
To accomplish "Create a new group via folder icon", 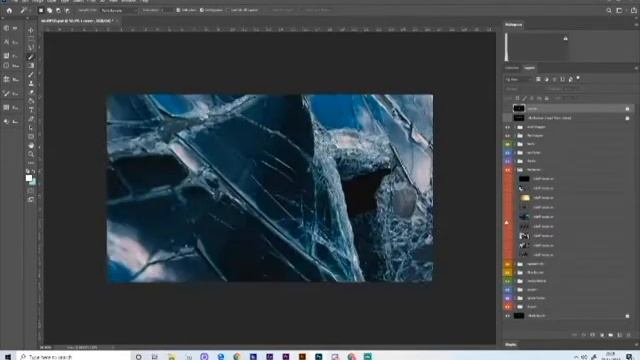I will (x=611, y=335).
